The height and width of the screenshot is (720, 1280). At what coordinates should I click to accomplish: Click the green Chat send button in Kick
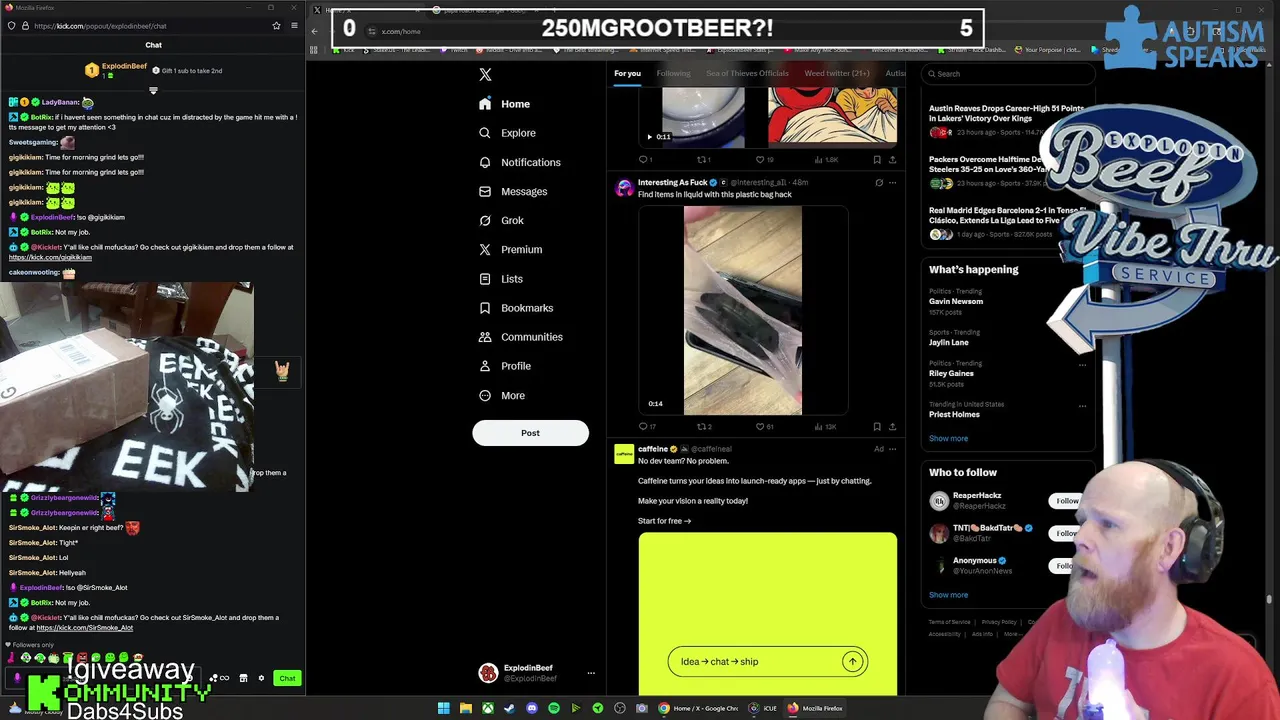click(287, 679)
